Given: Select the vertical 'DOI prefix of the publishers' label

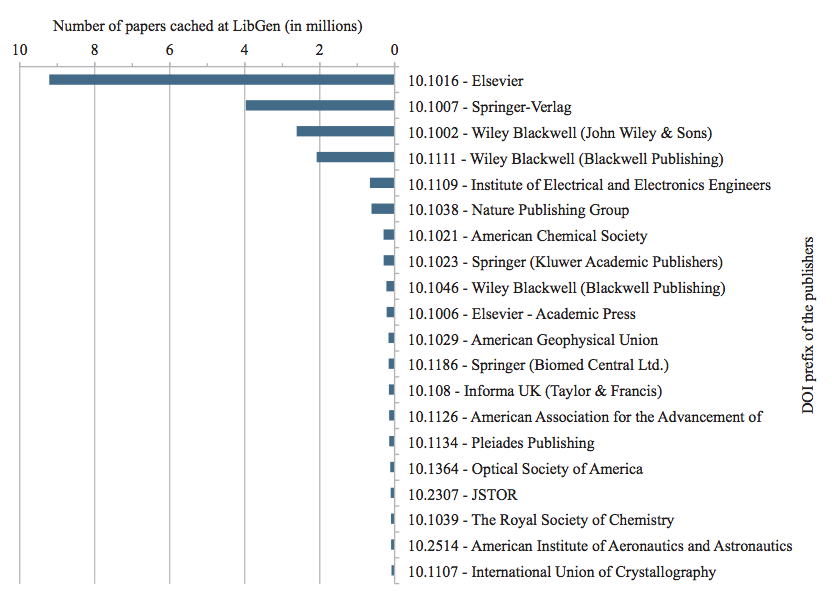Looking at the screenshot, I should 808,325.
